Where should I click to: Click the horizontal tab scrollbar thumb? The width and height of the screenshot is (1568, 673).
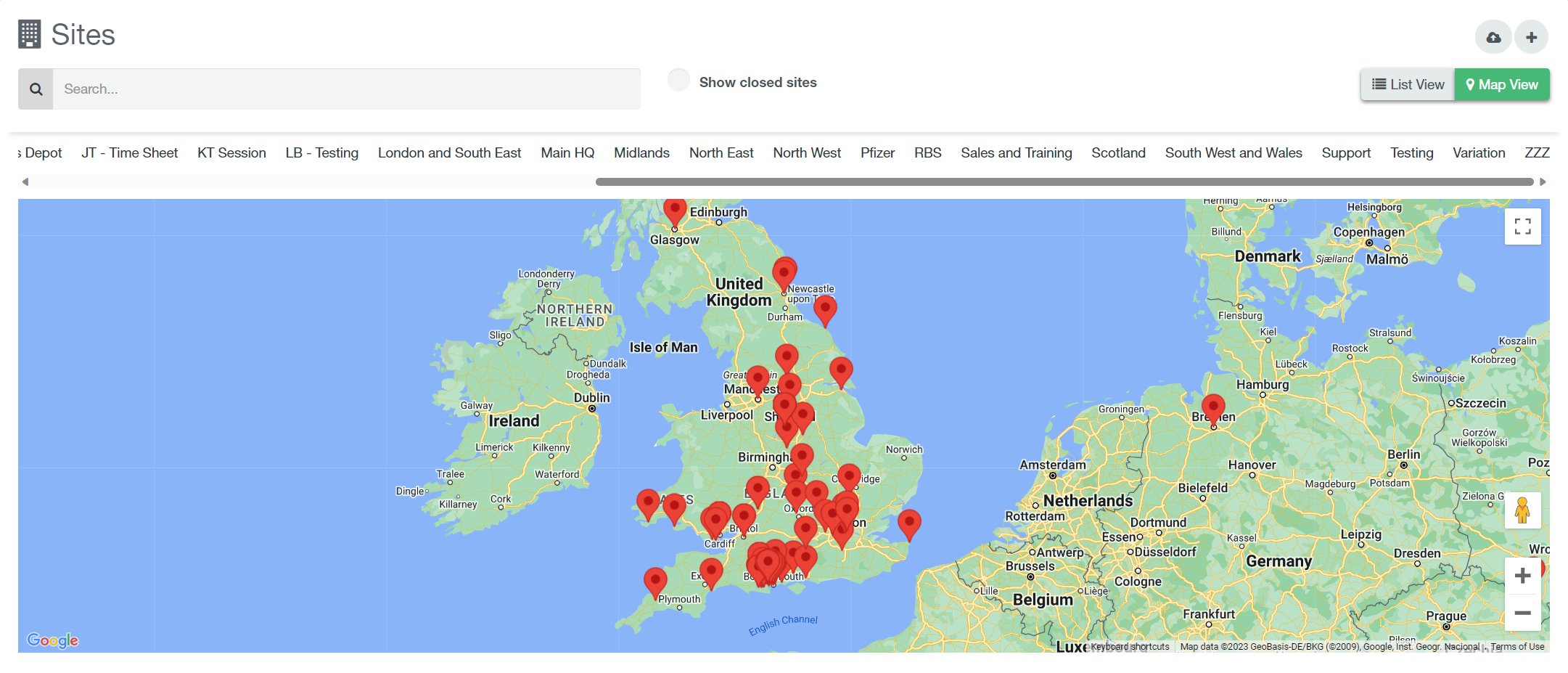tap(1064, 181)
